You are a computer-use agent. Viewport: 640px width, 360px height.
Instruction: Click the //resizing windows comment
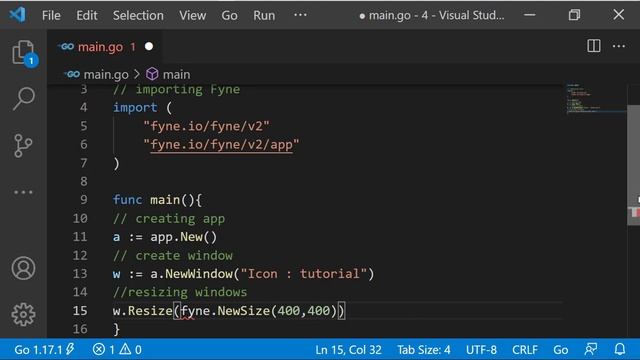point(180,292)
